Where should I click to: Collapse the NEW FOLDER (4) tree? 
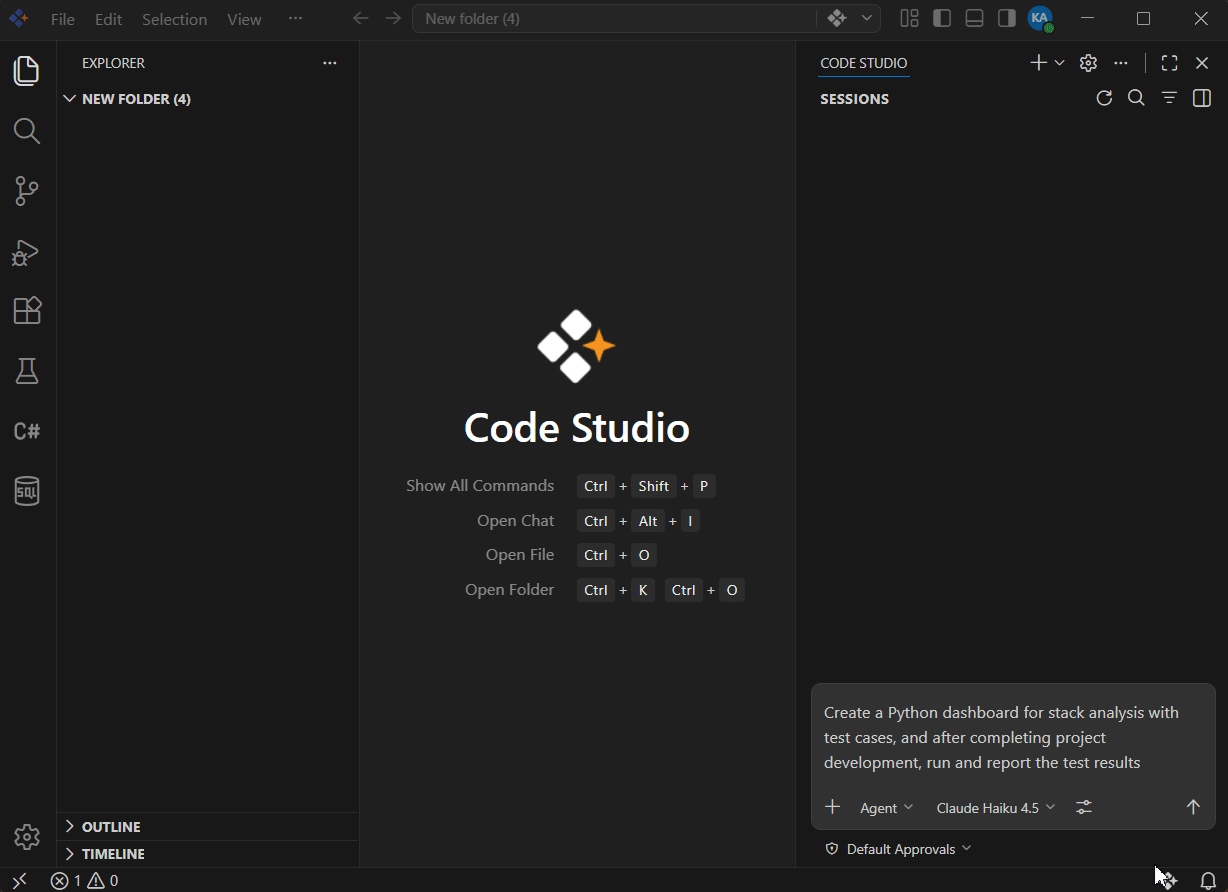point(208,99)
